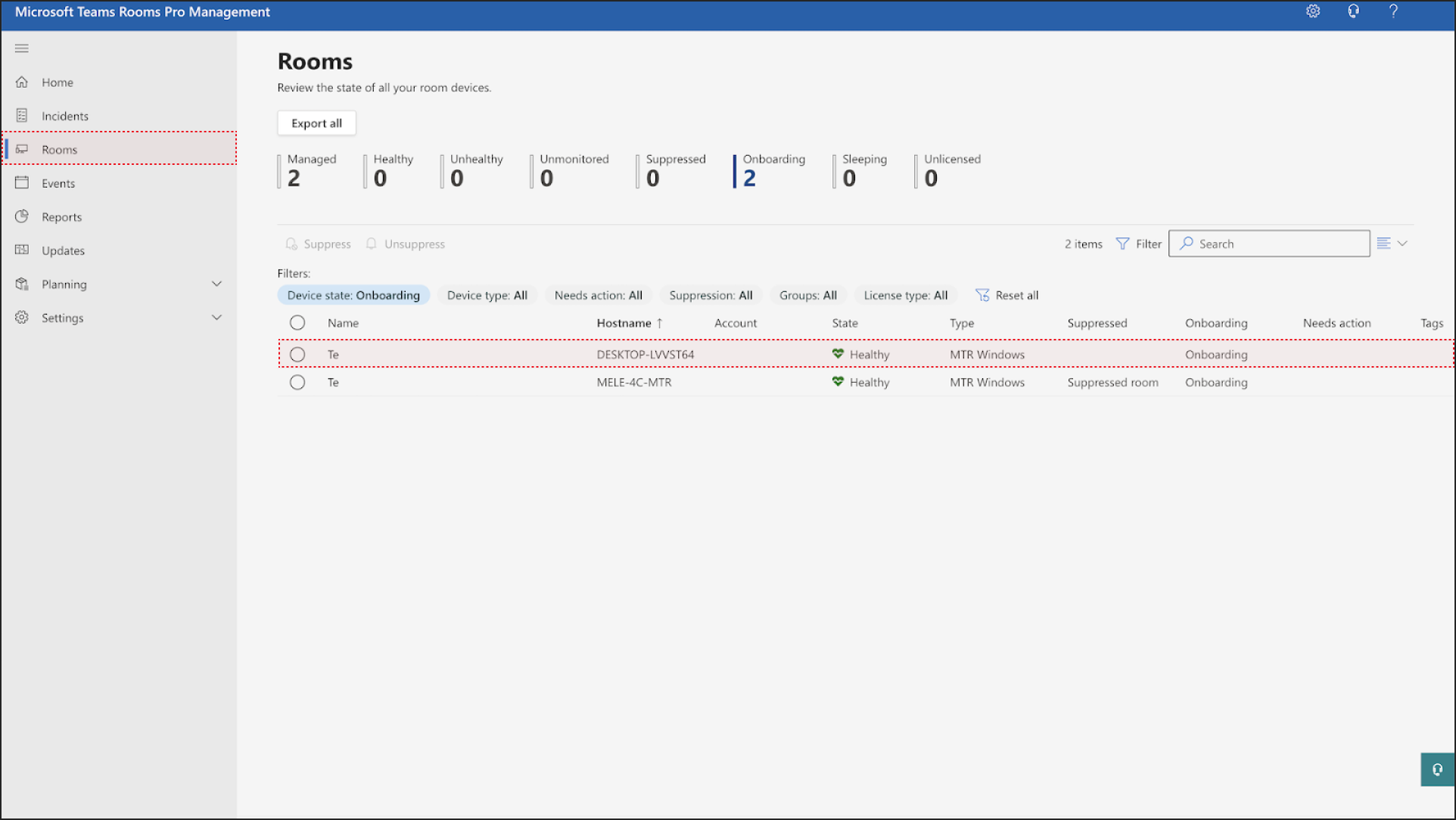
Task: Open the question mark help icon
Action: pyautogui.click(x=1393, y=11)
